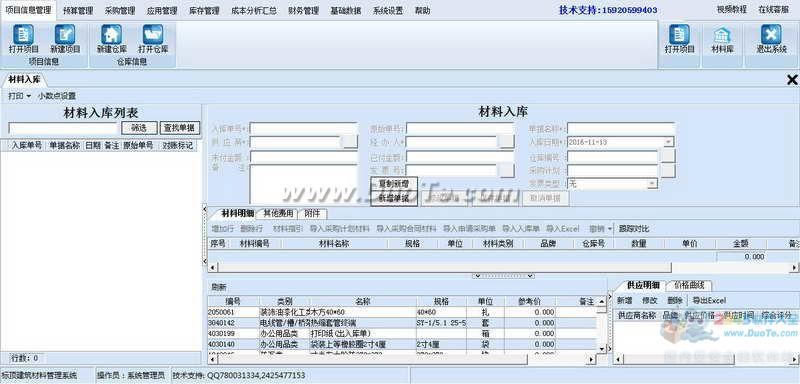The image size is (800, 384).
Task: Open the 材料库 icon at top right
Action: point(722,35)
